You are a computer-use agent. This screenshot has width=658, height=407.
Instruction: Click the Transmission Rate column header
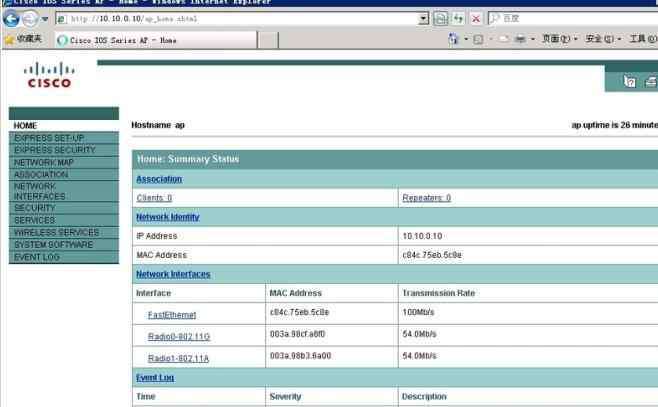click(439, 293)
